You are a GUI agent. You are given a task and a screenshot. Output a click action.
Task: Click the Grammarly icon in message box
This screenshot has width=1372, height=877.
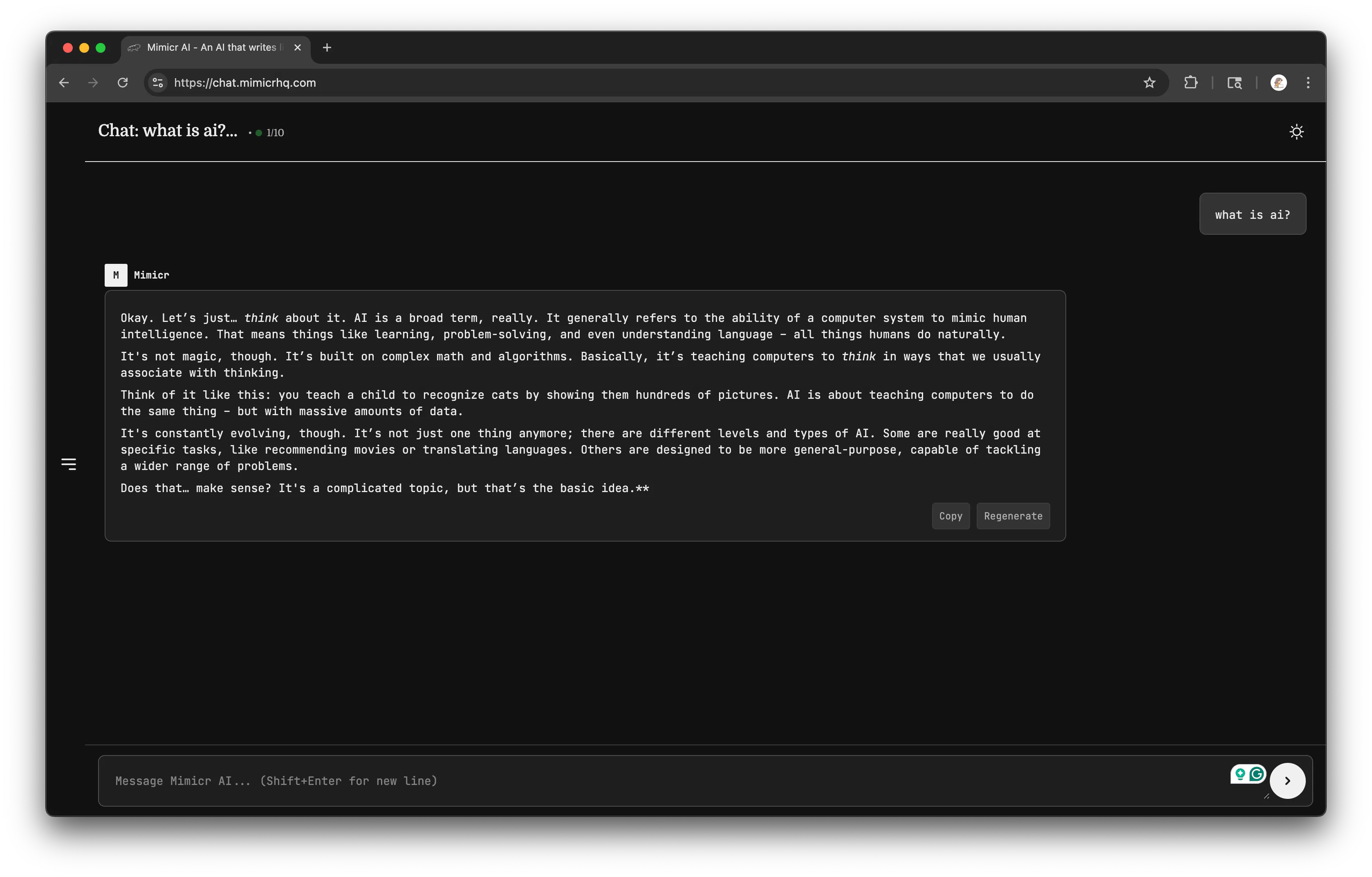(x=1257, y=774)
